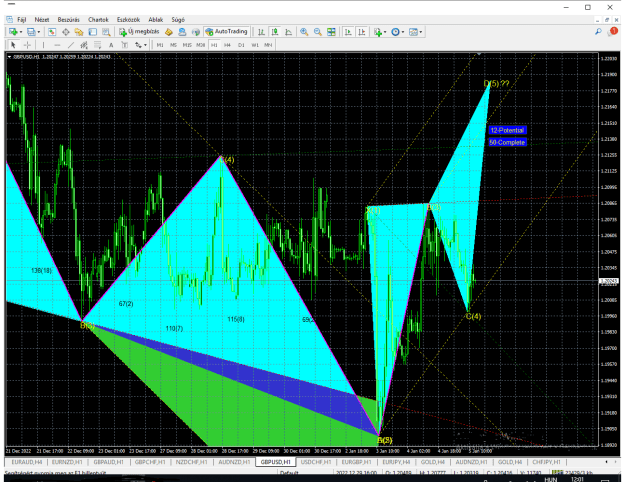This screenshot has height=482, width=625.
Task: Open the Chartok menu
Action: click(x=98, y=19)
